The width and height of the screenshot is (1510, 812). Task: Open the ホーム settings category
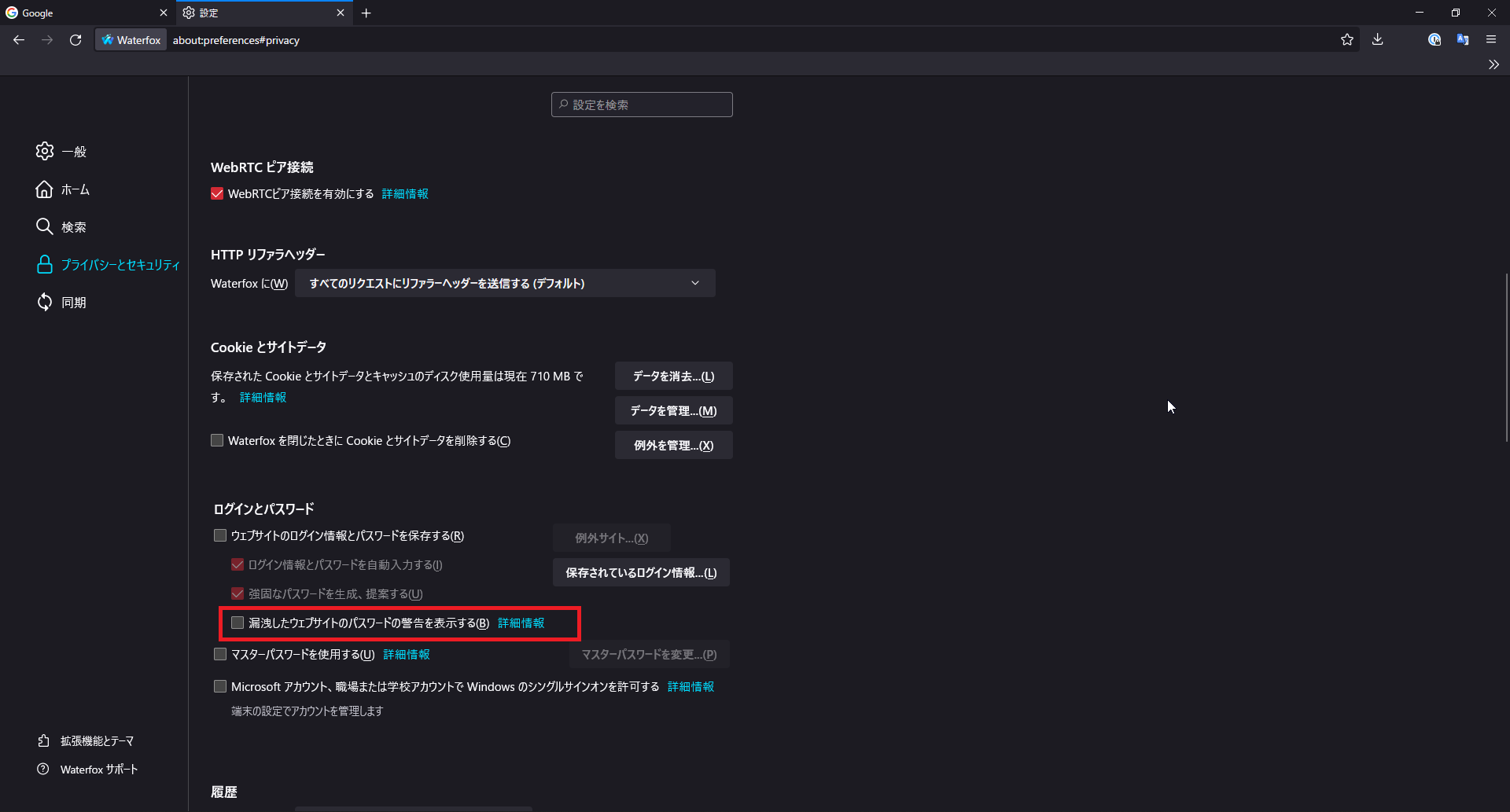[63, 189]
